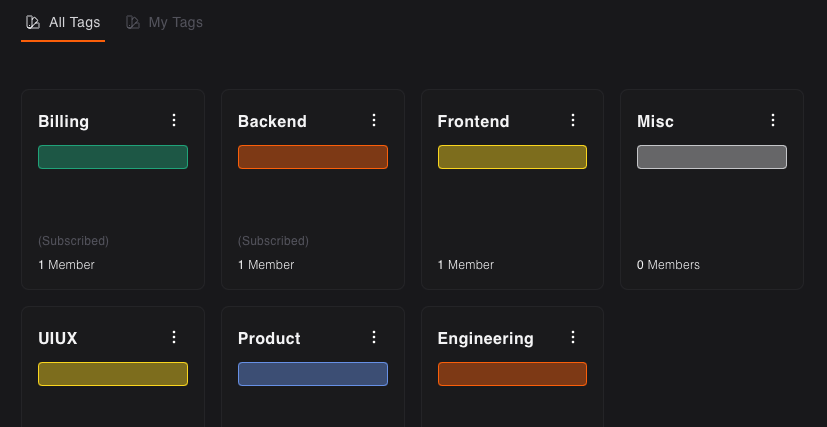The width and height of the screenshot is (827, 427).
Task: Click the Misc 0 Members count
Action: (x=668, y=265)
